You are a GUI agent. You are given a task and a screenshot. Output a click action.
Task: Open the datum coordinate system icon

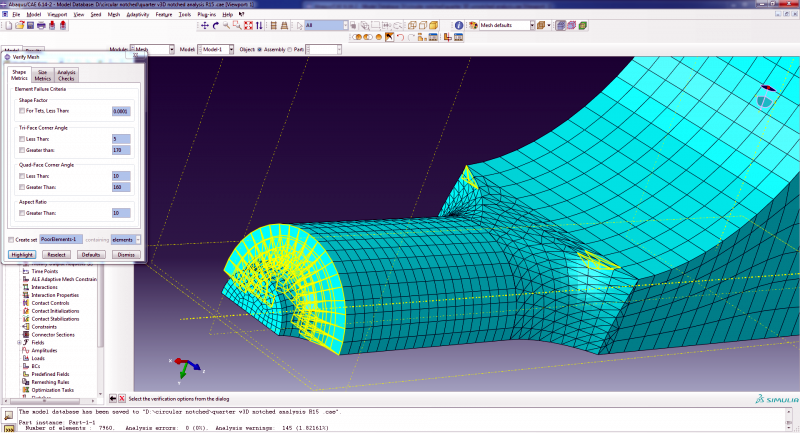pos(447,37)
